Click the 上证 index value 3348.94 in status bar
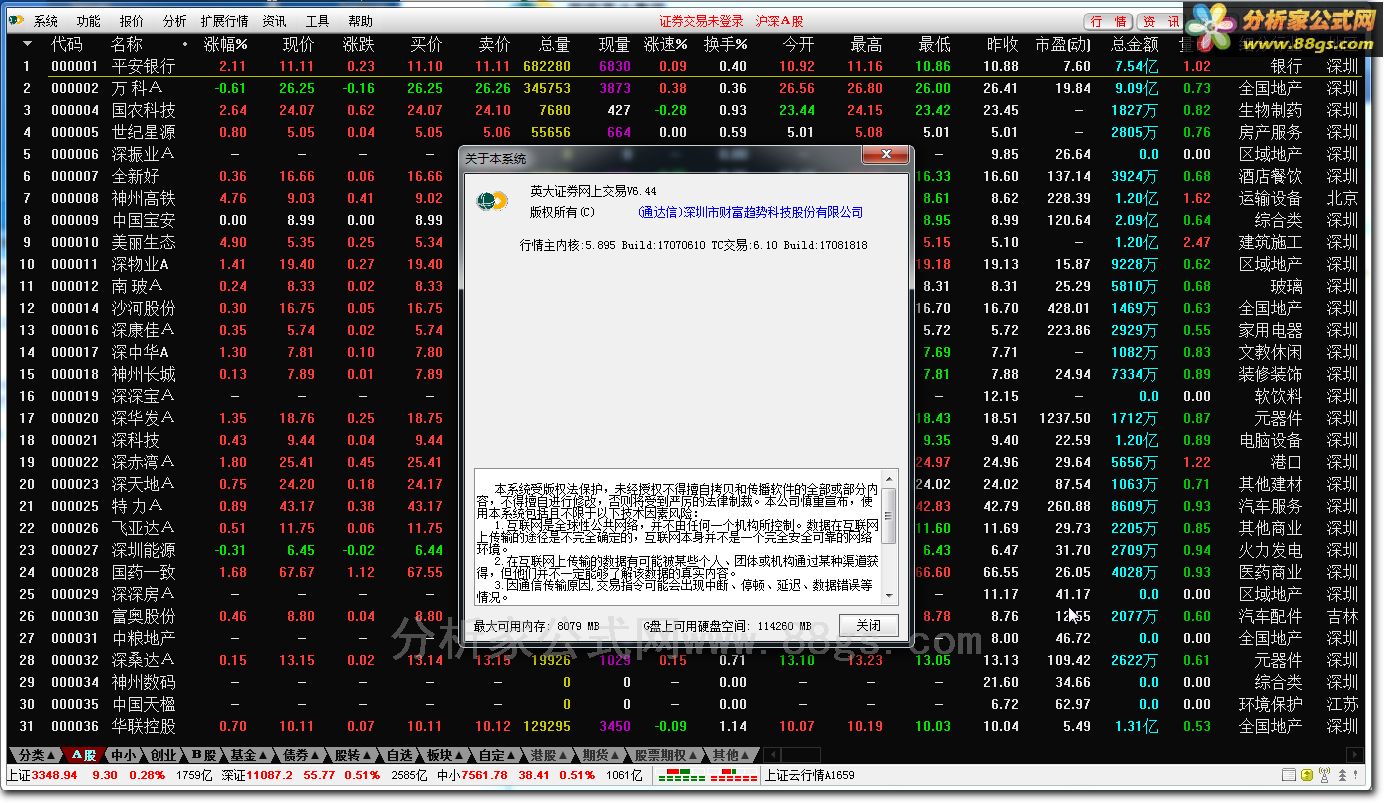The image size is (1385, 803). 54,775
